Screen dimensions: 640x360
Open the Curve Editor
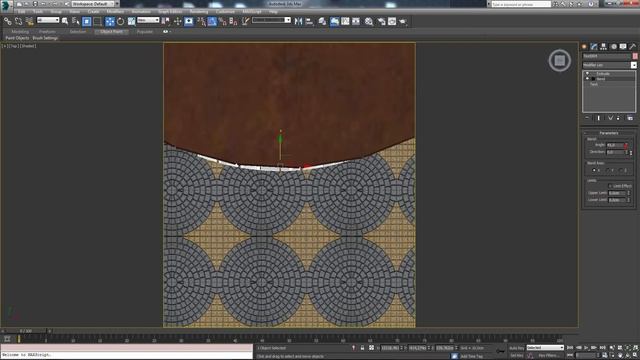click(345, 21)
